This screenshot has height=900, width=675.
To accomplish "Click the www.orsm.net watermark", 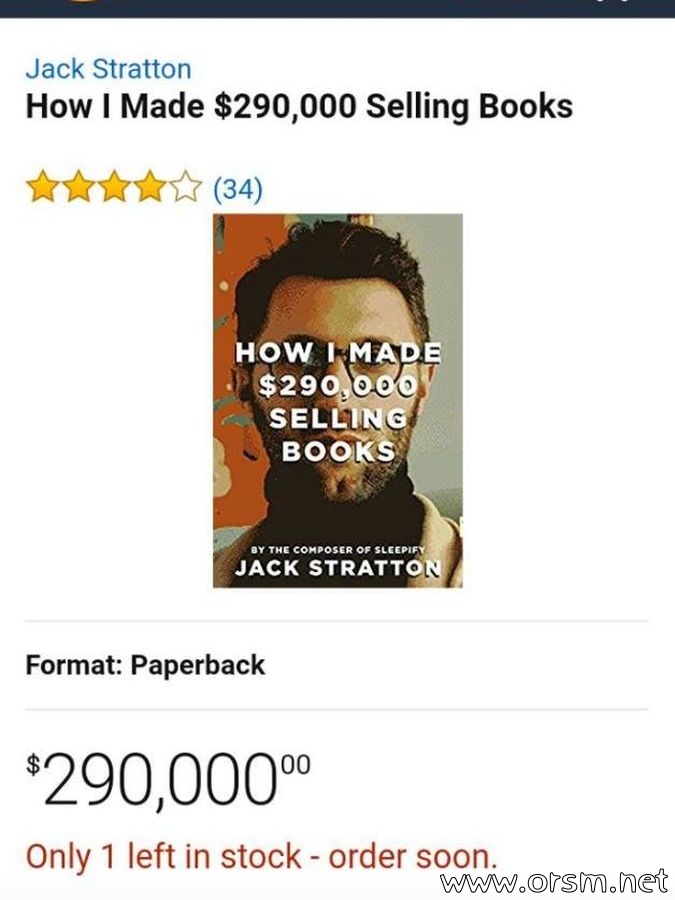I will pyautogui.click(x=554, y=882).
